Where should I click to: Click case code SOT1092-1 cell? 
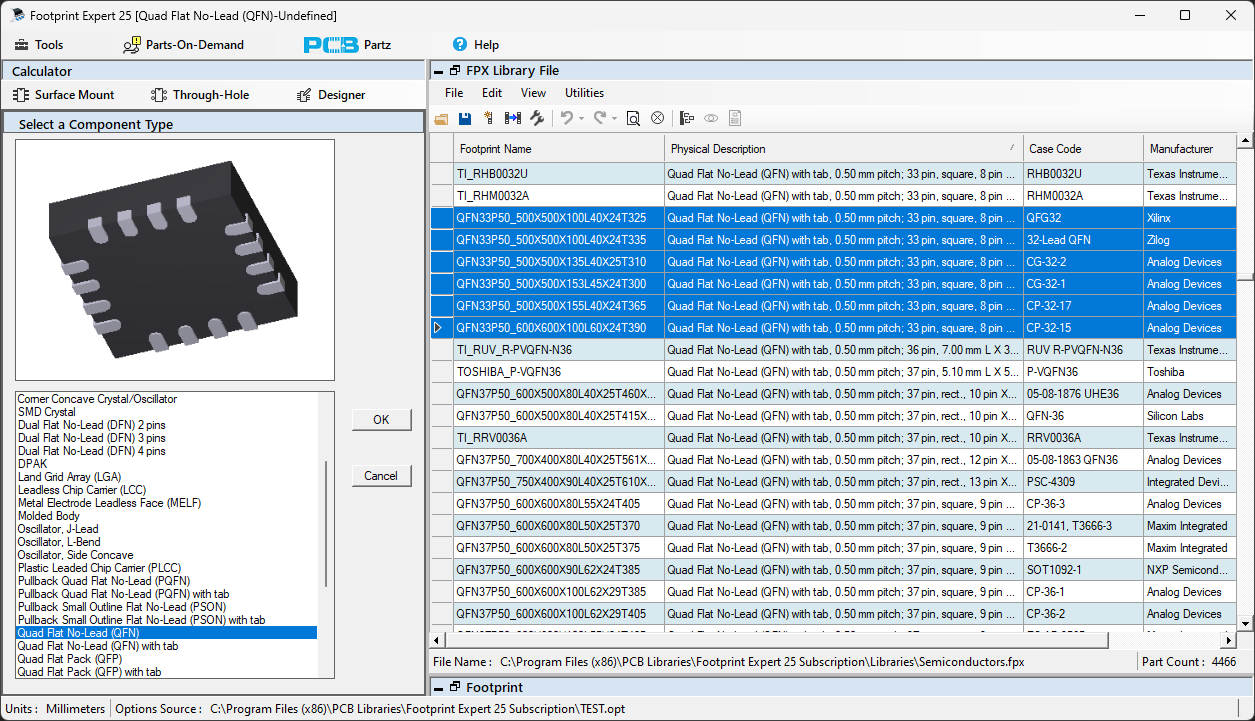[x=1083, y=570]
